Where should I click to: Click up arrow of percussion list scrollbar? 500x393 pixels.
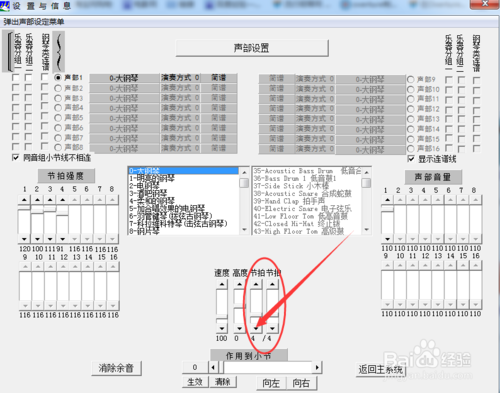tap(366, 173)
